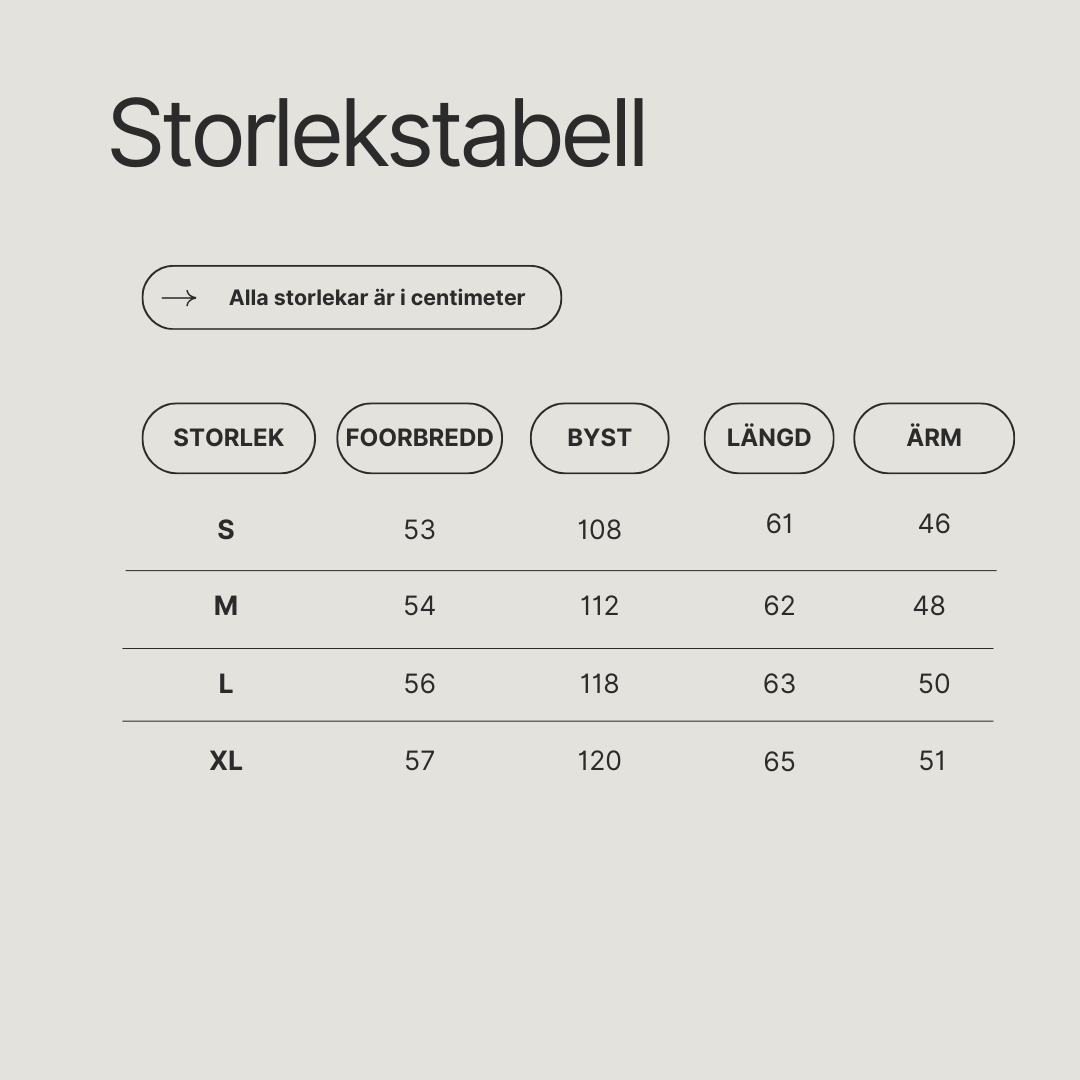Viewport: 1080px width, 1080px height.
Task: Select the size S row label
Action: [x=226, y=530]
